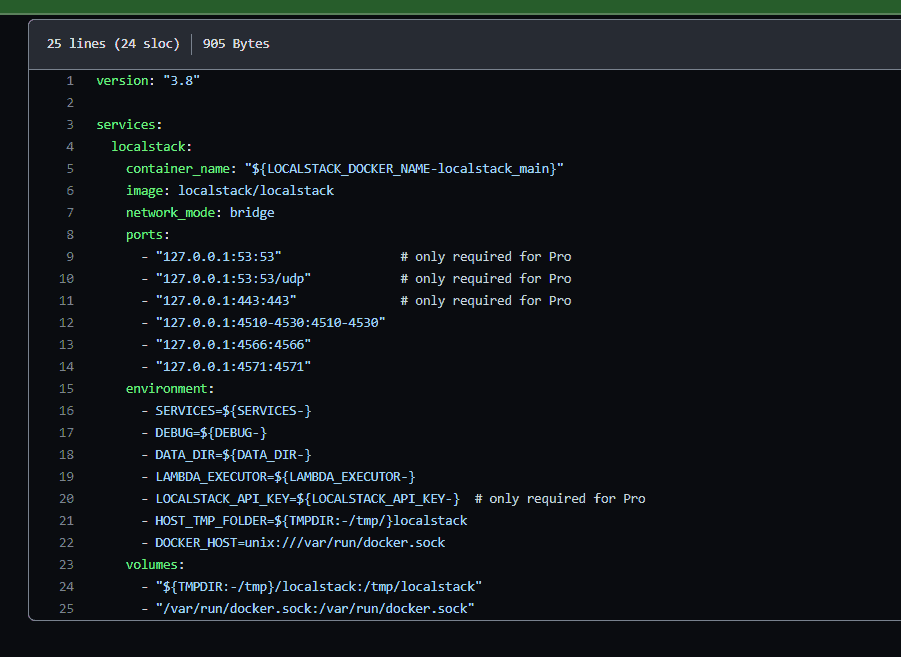Select the environment: key on line 15
Screen dimensions: 901x657
[170, 388]
